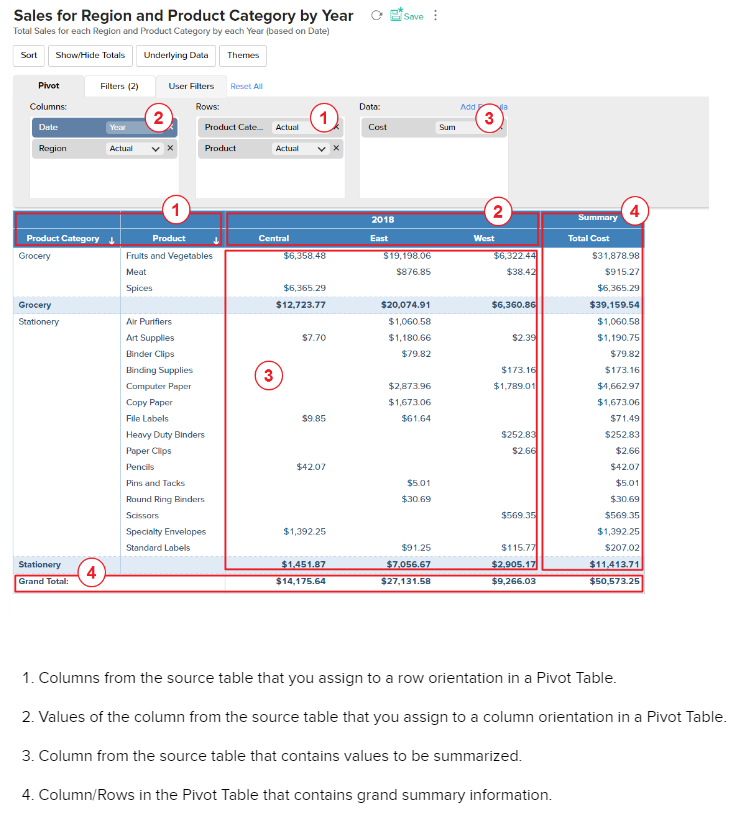Switch to the Pivot tab

[x=49, y=86]
